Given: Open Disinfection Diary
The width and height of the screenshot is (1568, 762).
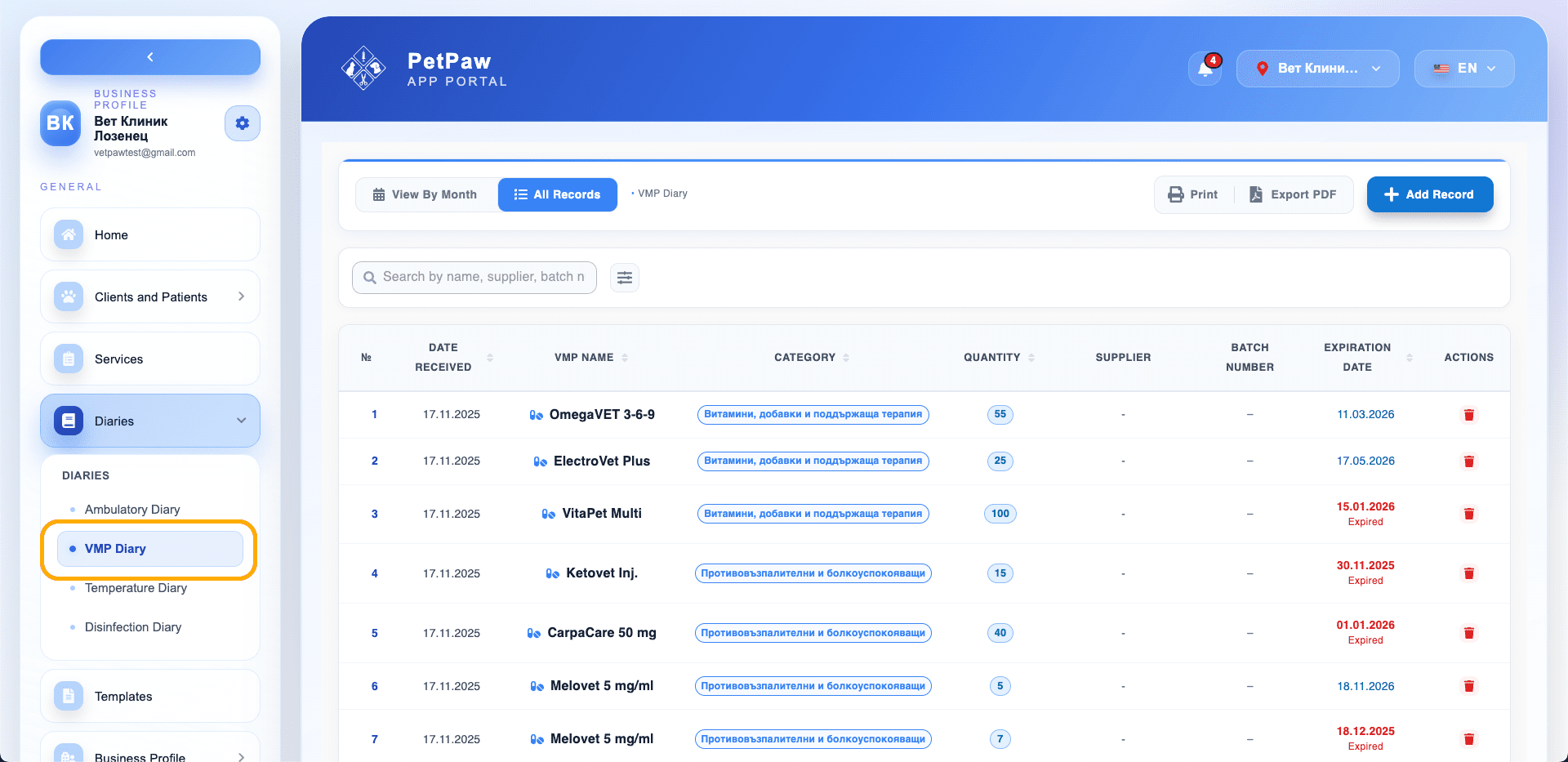Looking at the screenshot, I should (x=133, y=627).
